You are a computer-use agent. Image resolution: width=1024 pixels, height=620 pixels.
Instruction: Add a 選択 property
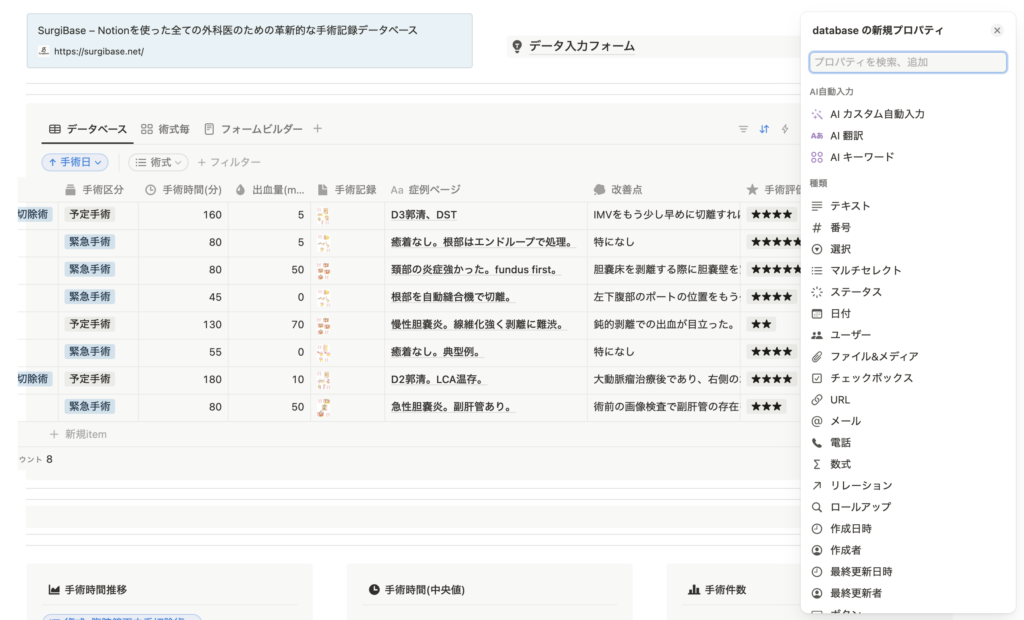click(908, 249)
